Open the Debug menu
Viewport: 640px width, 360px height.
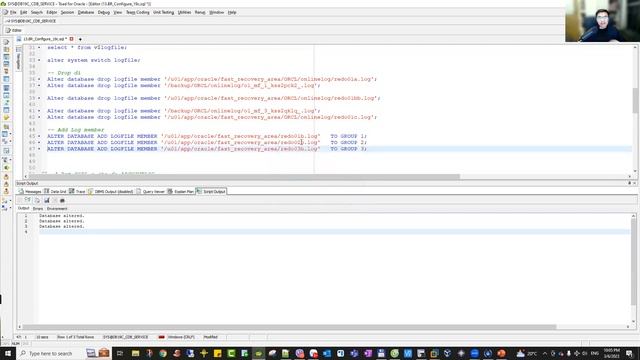pos(104,13)
